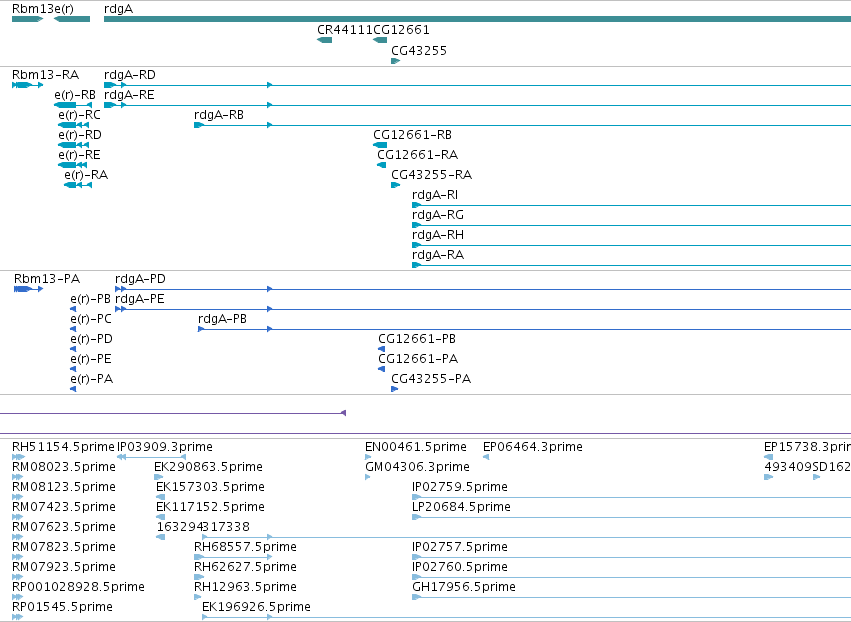851x622 pixels.
Task: Click the long rdgA gene bar in the top track
Action: [x=477, y=19]
